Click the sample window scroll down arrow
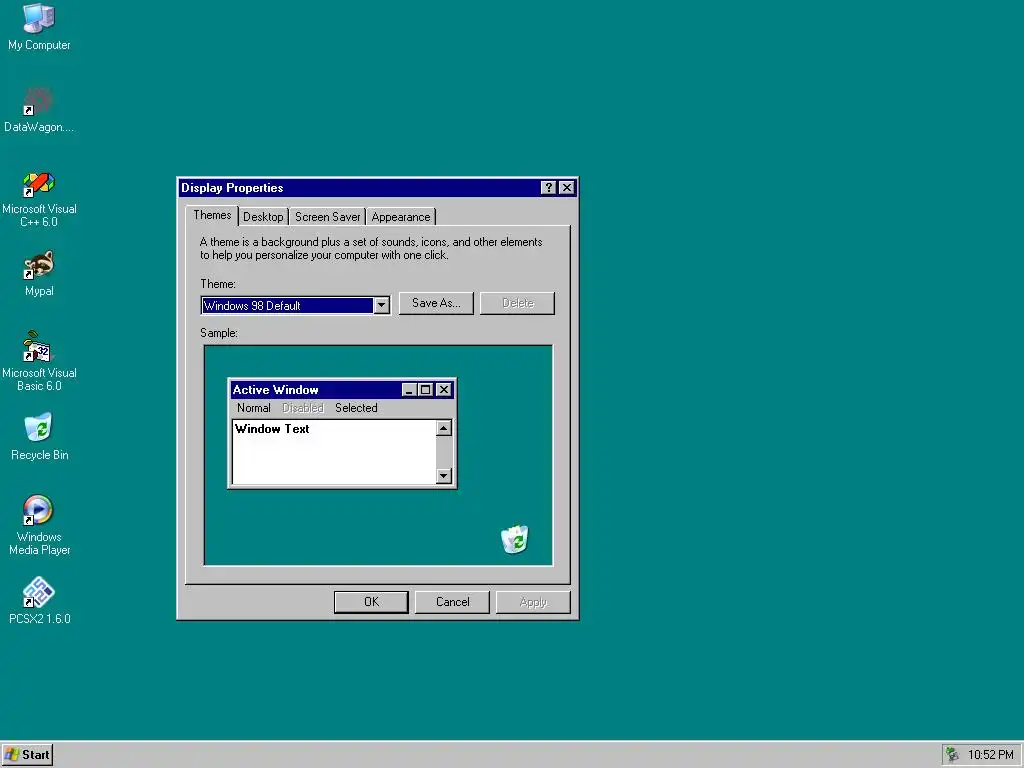This screenshot has height=768, width=1024. click(x=444, y=475)
